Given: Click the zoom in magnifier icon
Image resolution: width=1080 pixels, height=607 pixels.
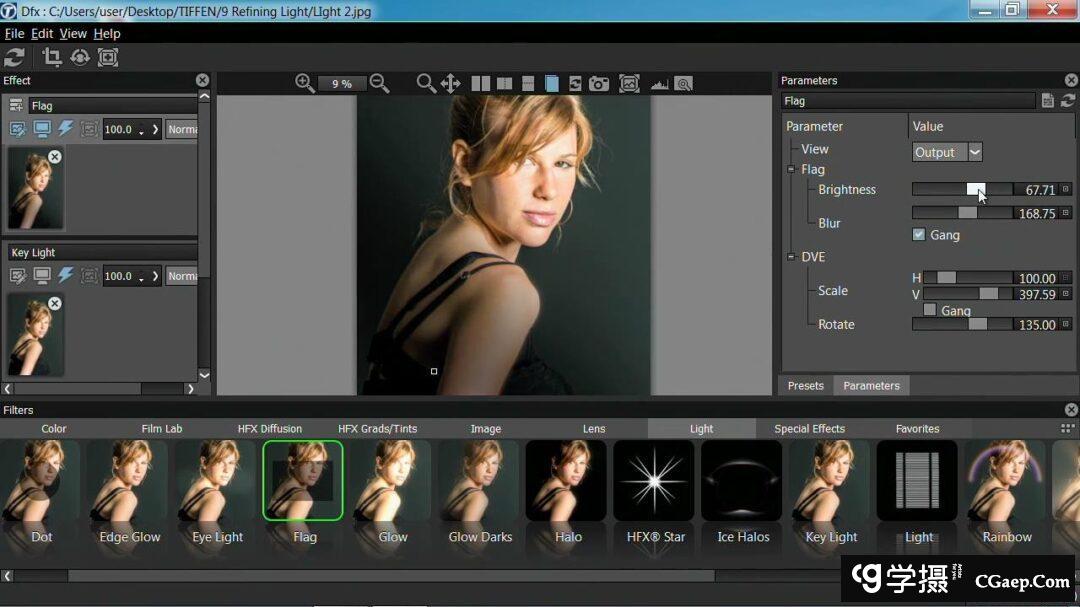Looking at the screenshot, I should (305, 84).
